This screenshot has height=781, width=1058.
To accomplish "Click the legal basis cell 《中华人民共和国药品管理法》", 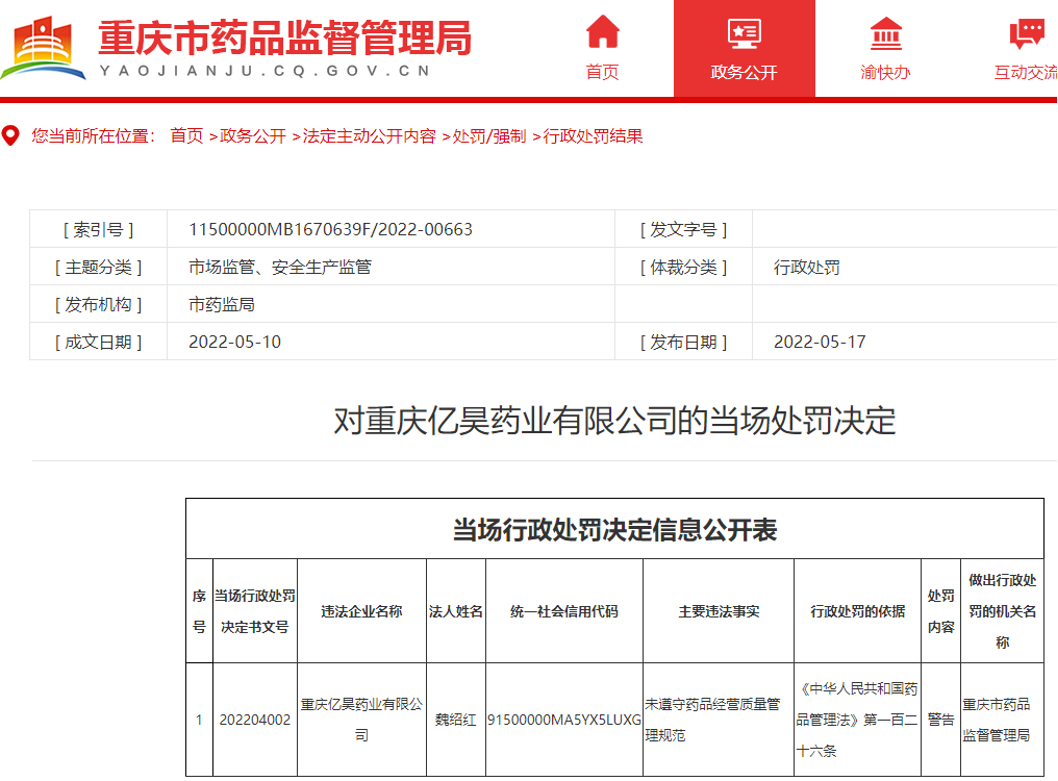I will (x=857, y=720).
